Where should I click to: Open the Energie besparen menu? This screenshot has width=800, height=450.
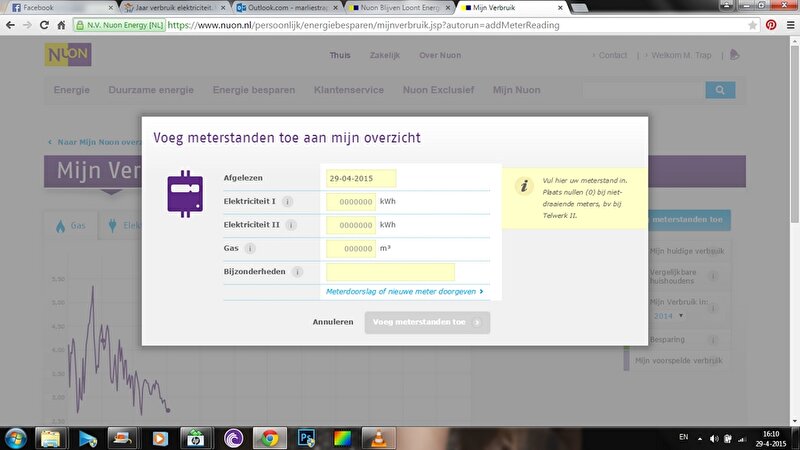[254, 90]
